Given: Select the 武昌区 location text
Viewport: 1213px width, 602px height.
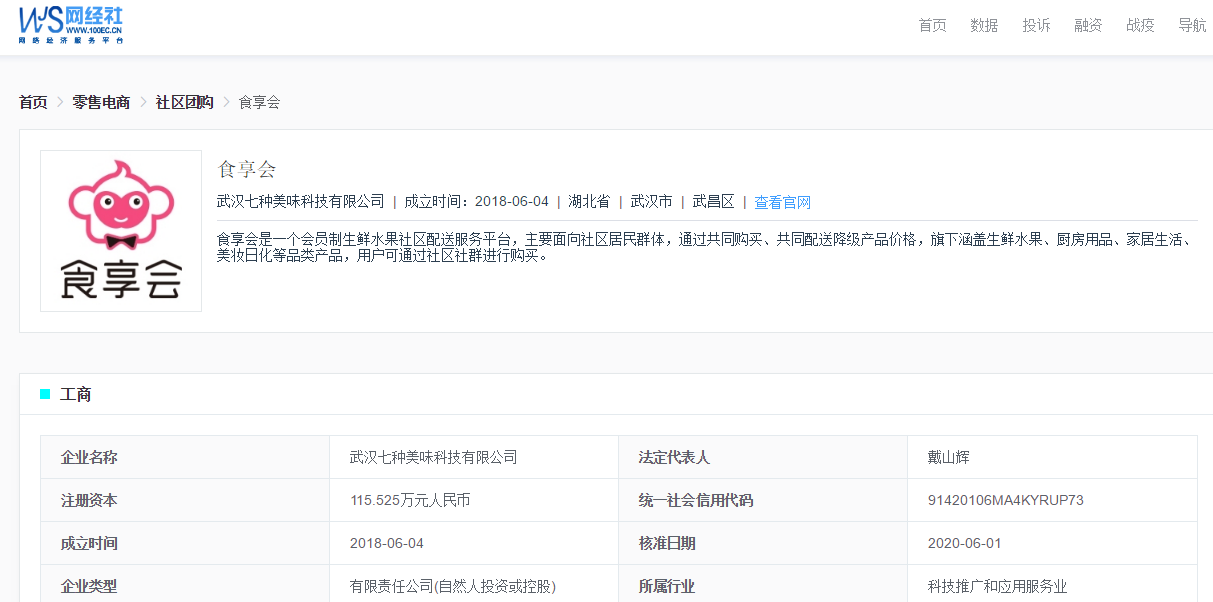Looking at the screenshot, I should [x=713, y=201].
